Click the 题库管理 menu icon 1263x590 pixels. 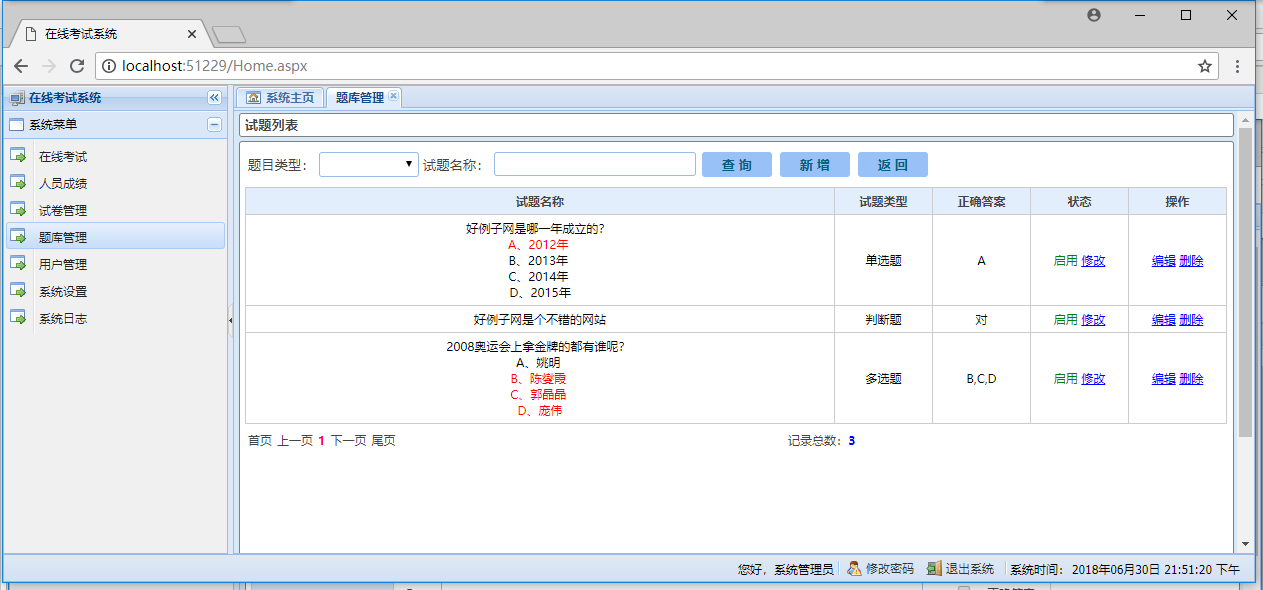18,237
